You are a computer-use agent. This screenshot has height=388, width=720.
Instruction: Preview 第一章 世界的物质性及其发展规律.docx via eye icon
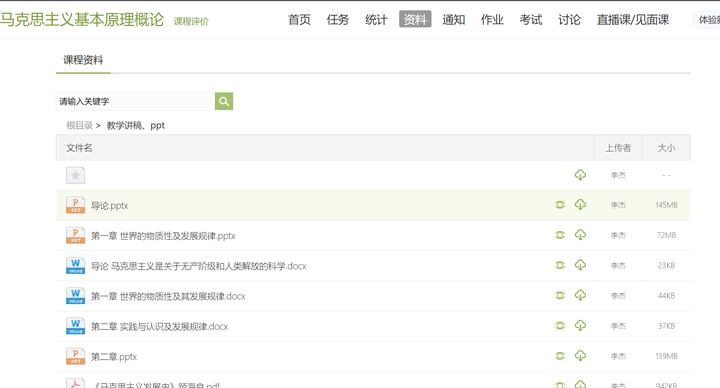click(x=560, y=296)
